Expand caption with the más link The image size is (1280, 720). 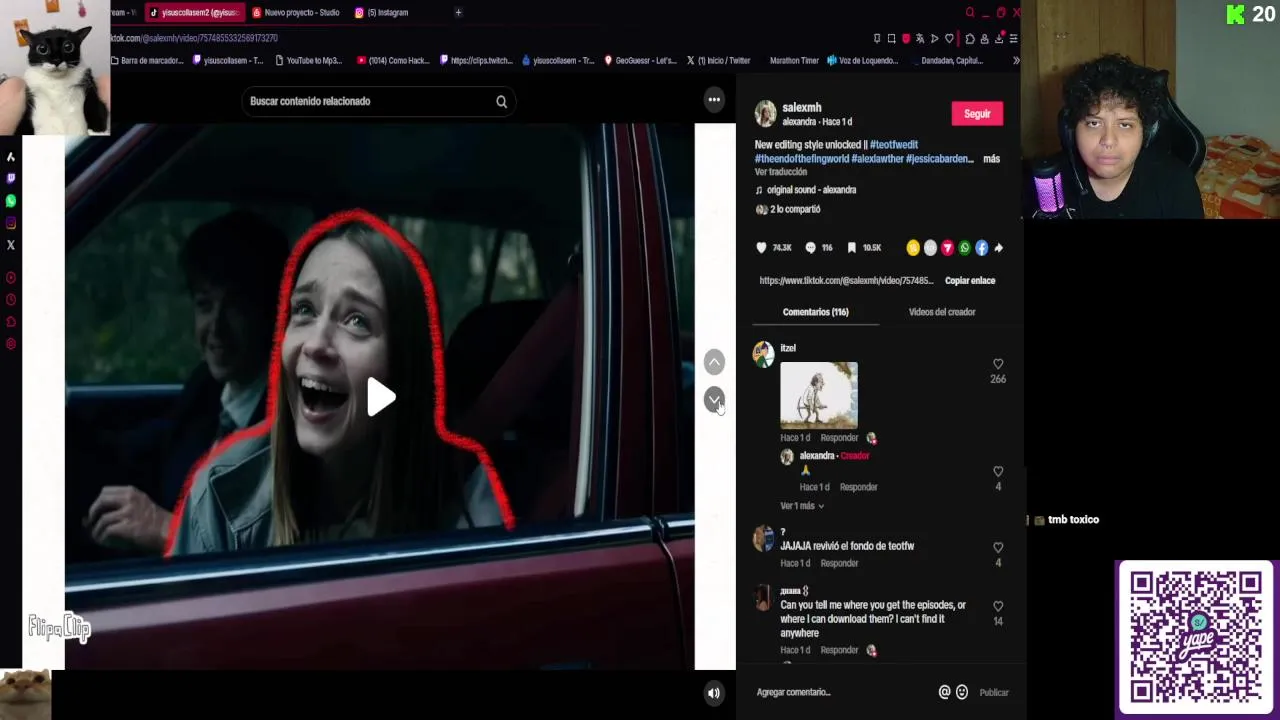tap(991, 159)
